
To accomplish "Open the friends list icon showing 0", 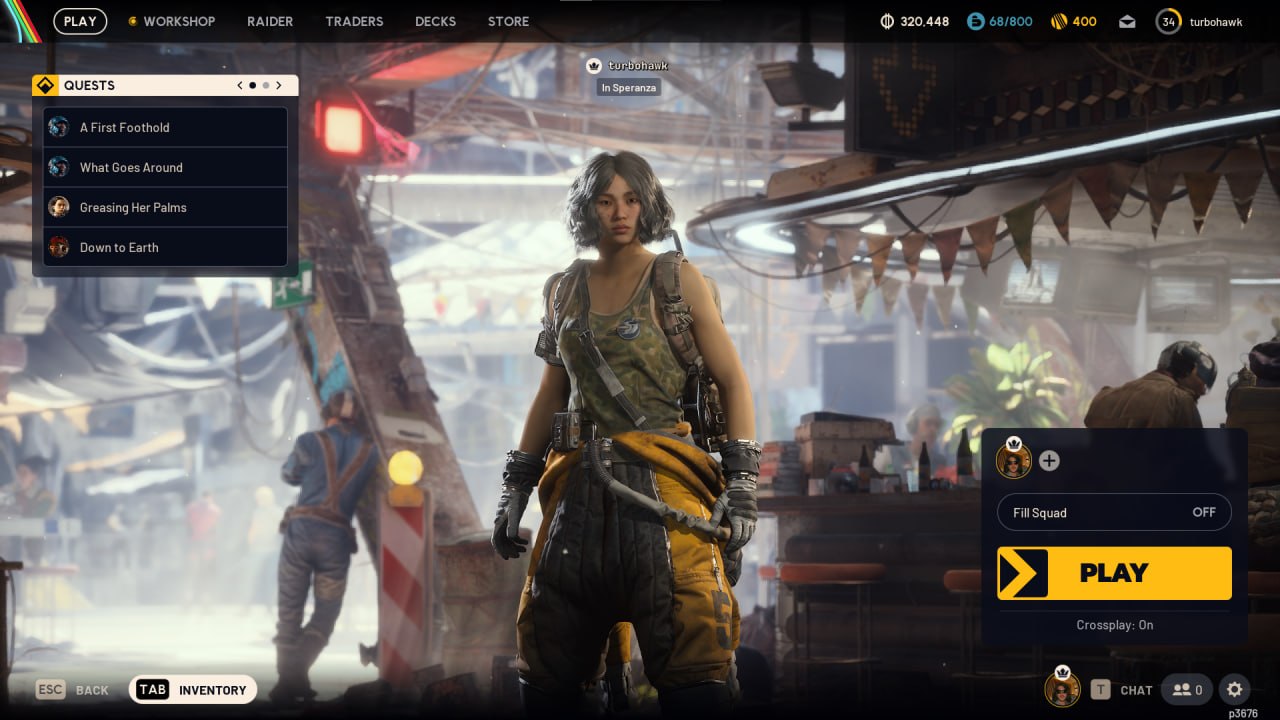I will point(1187,690).
